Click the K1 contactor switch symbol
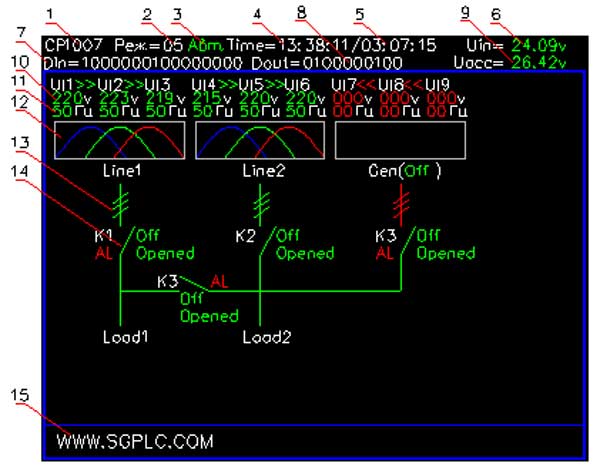 pyautogui.click(x=127, y=241)
